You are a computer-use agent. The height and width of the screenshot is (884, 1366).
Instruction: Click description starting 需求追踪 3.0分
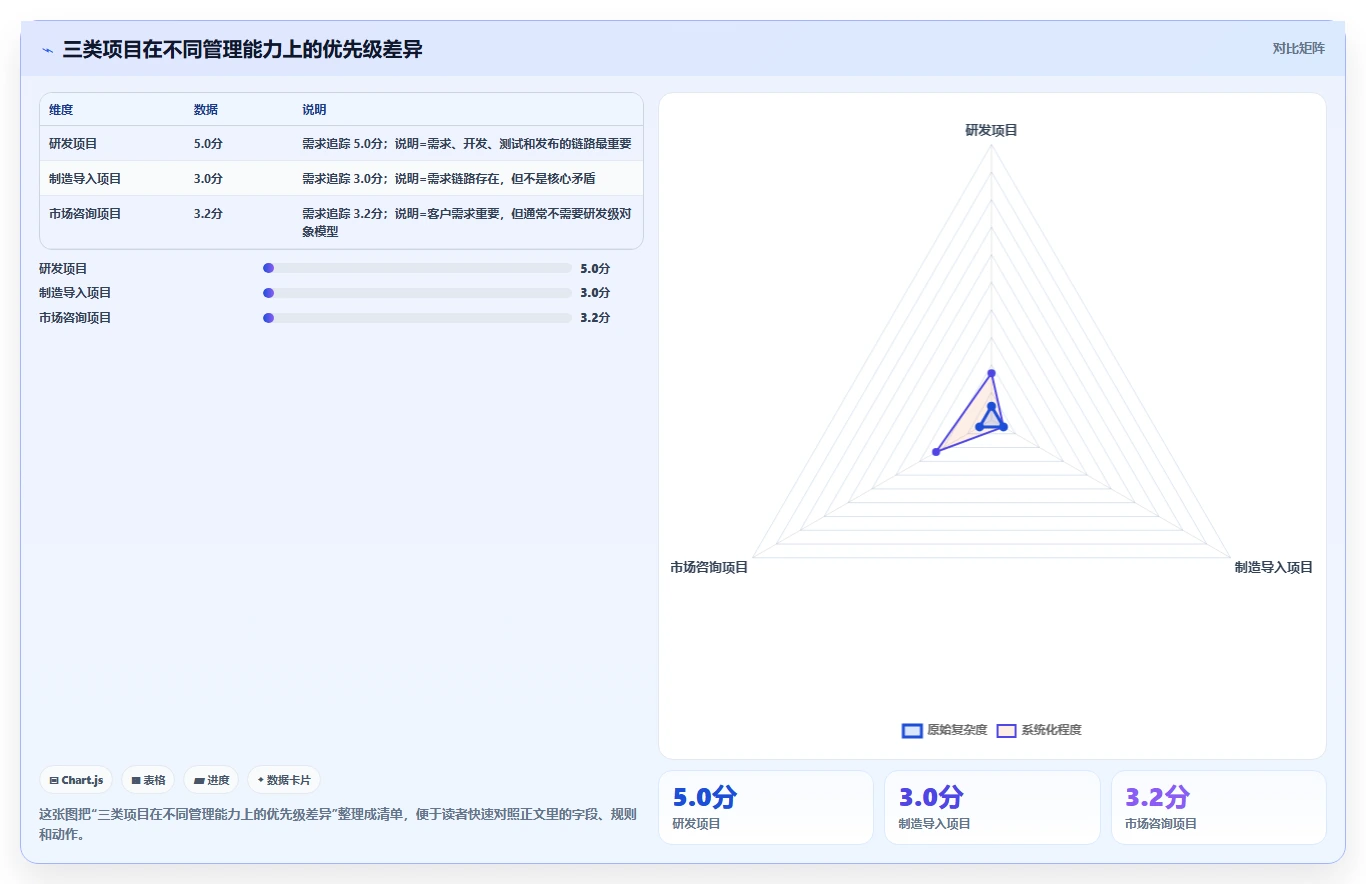click(449, 179)
